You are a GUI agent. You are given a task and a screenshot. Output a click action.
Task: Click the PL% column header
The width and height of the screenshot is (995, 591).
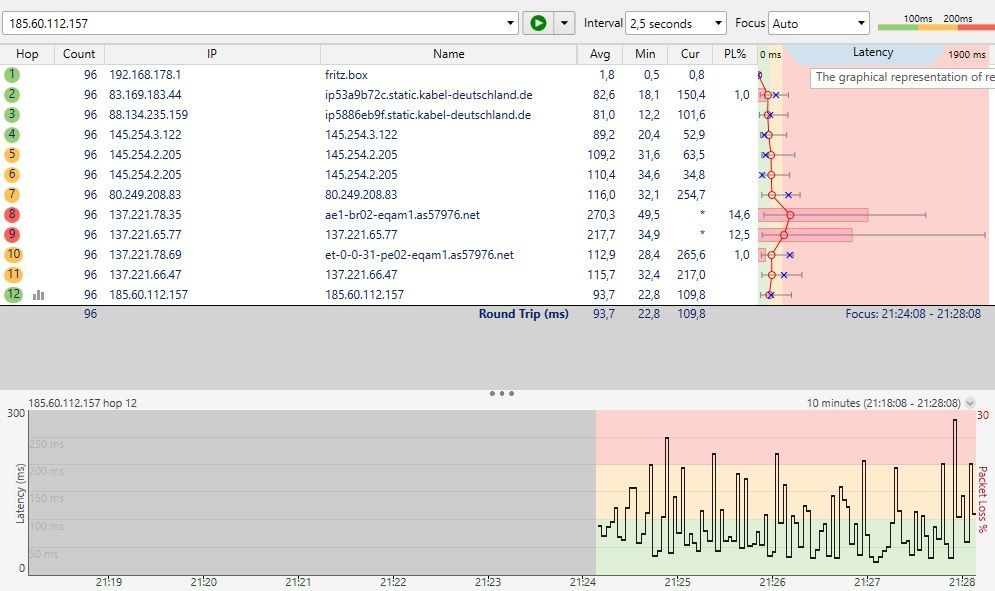(x=735, y=54)
